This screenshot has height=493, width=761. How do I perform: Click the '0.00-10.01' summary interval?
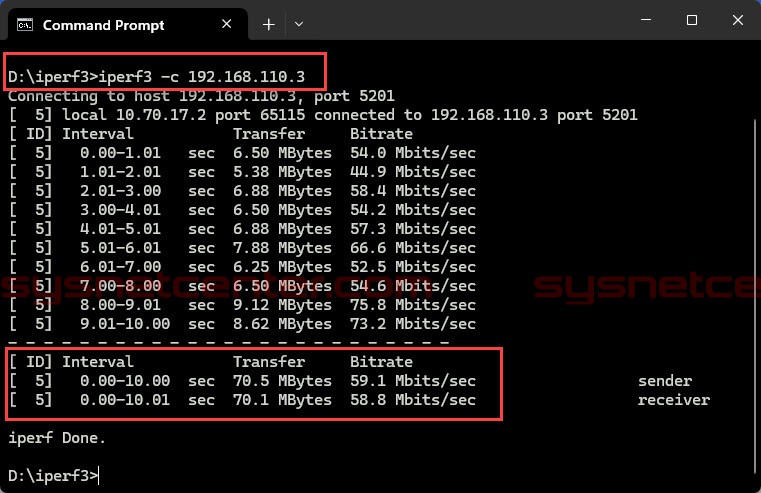click(125, 399)
